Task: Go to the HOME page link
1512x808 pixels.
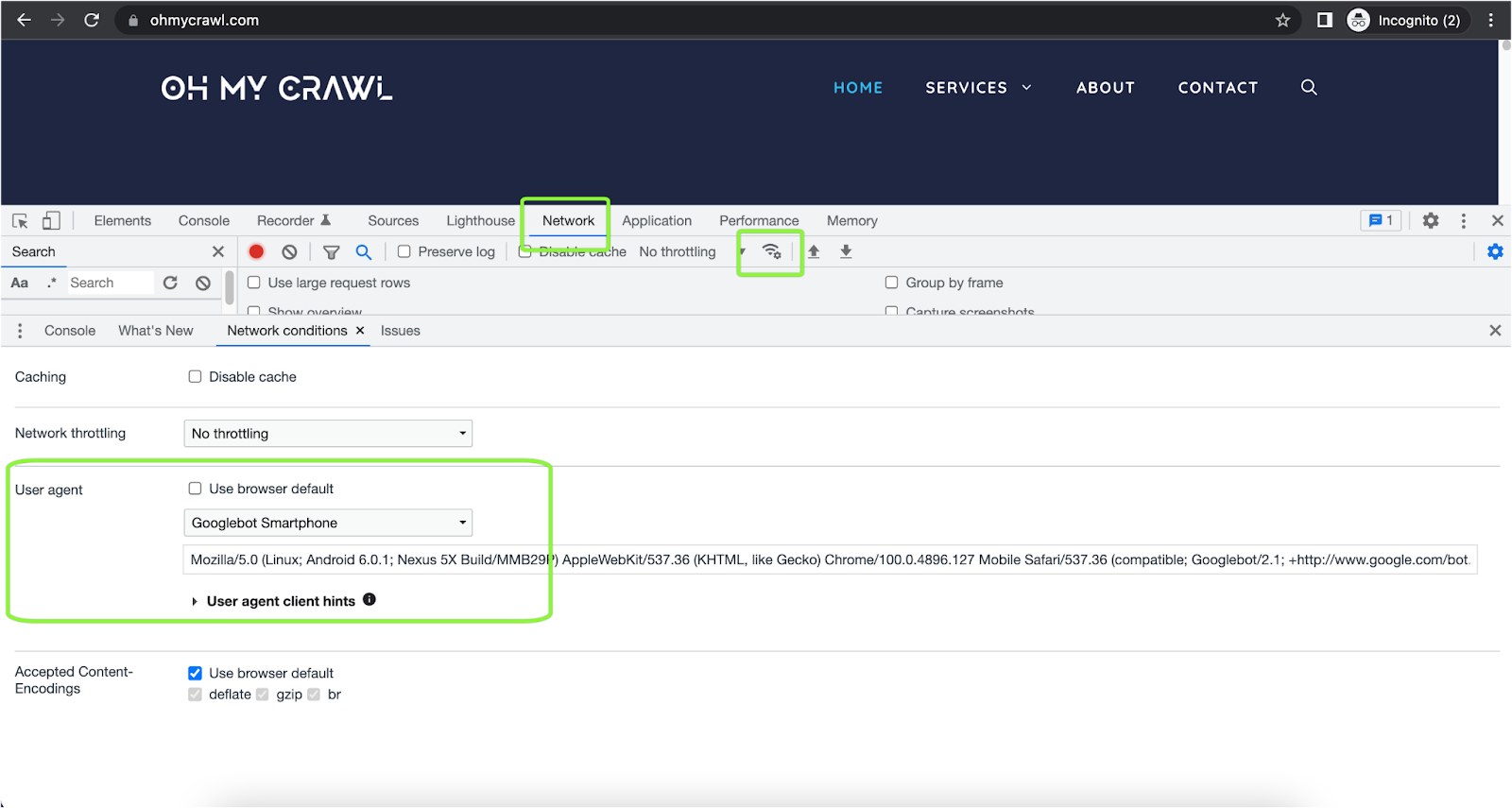Action: [x=858, y=87]
